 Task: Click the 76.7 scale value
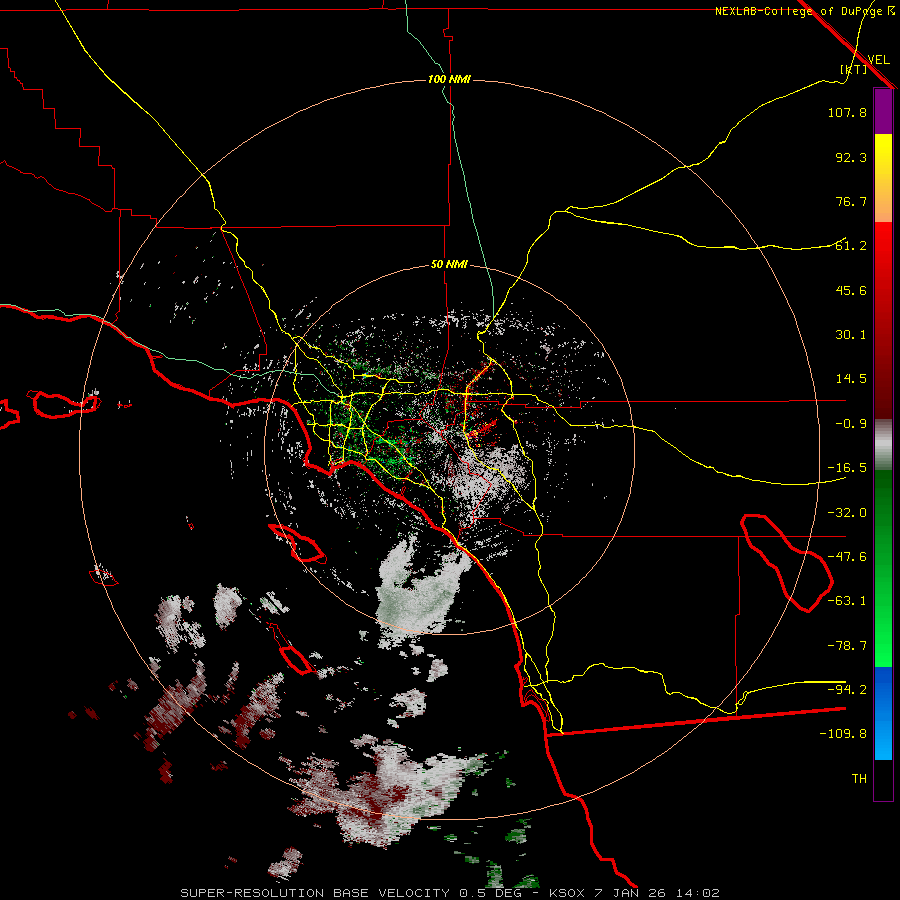[851, 201]
